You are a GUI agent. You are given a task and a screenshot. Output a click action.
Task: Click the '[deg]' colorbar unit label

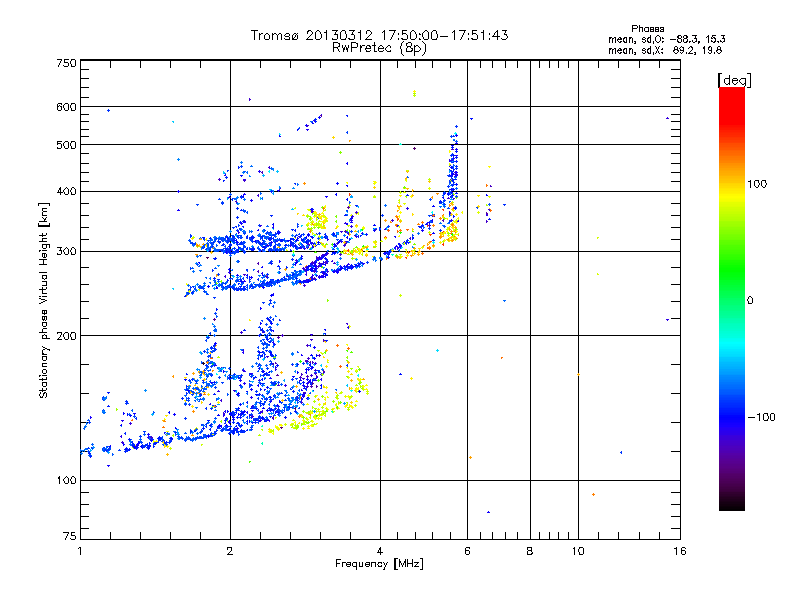pos(734,80)
